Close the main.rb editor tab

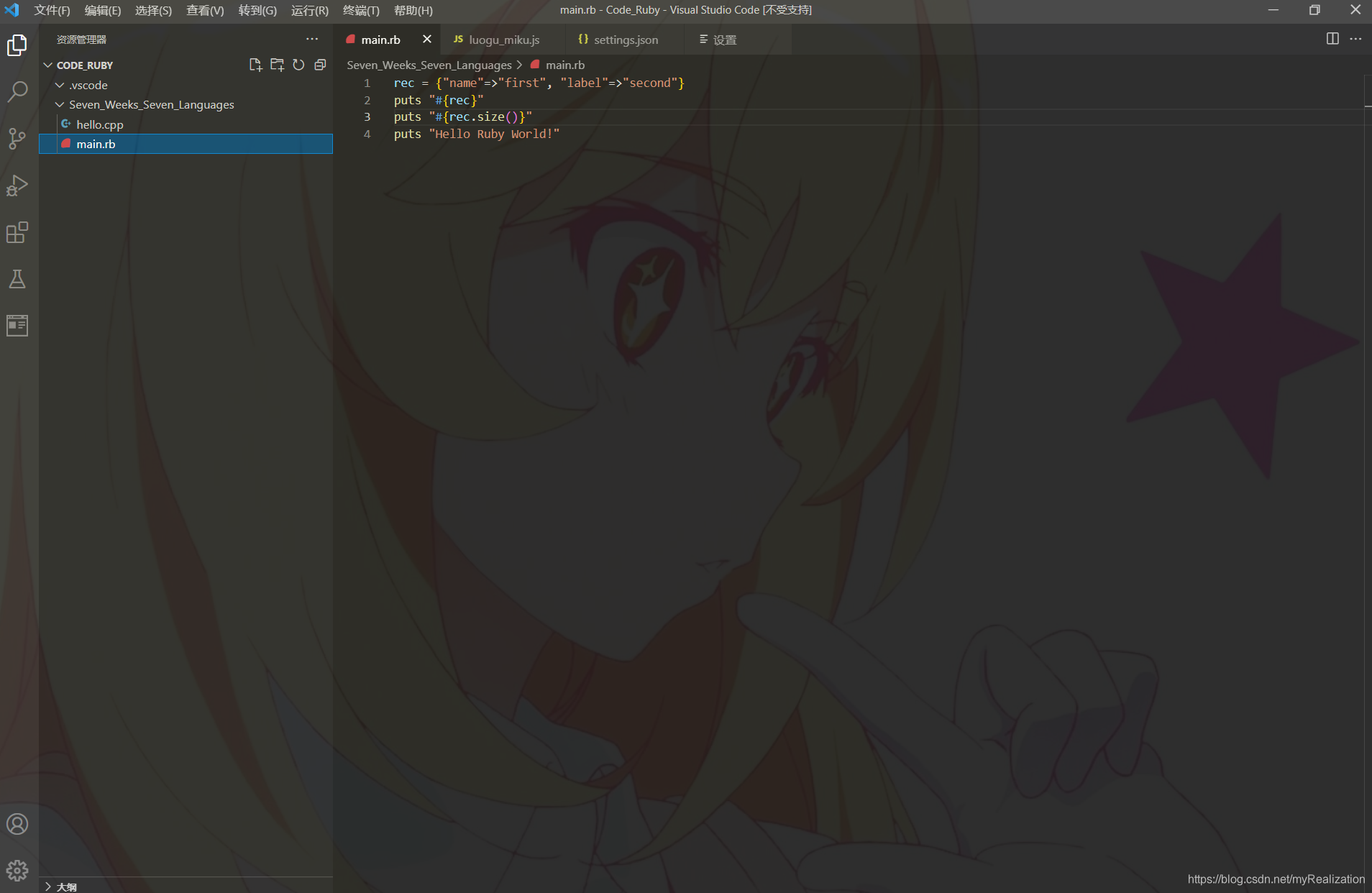coord(427,40)
